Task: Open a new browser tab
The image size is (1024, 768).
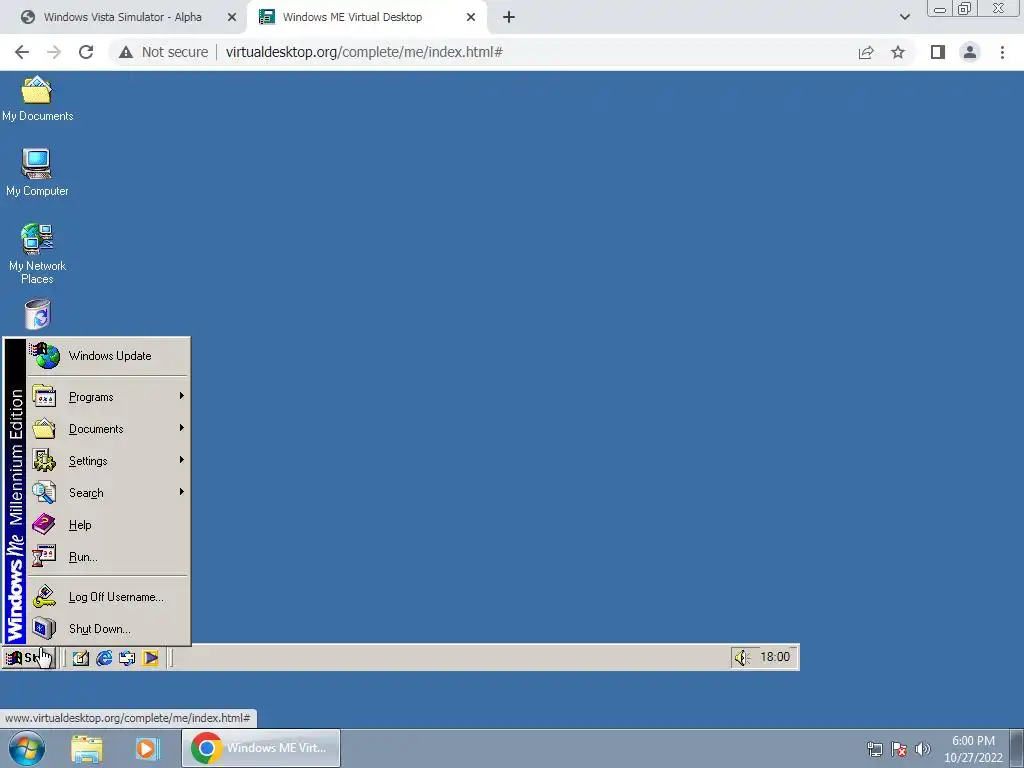Action: coord(509,18)
